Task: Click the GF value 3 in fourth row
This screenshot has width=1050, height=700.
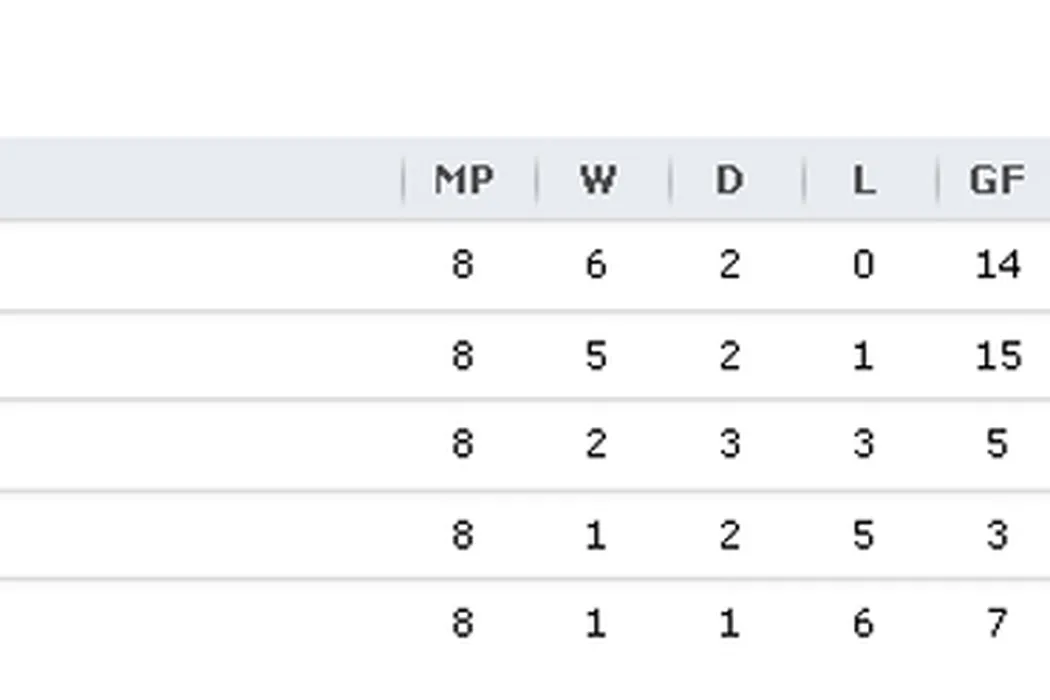Action: [x=997, y=535]
